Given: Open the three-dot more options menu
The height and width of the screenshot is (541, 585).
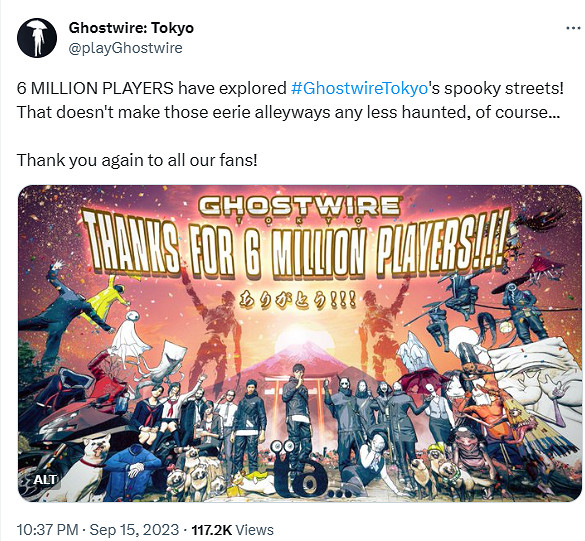Looking at the screenshot, I should click(x=573, y=28).
